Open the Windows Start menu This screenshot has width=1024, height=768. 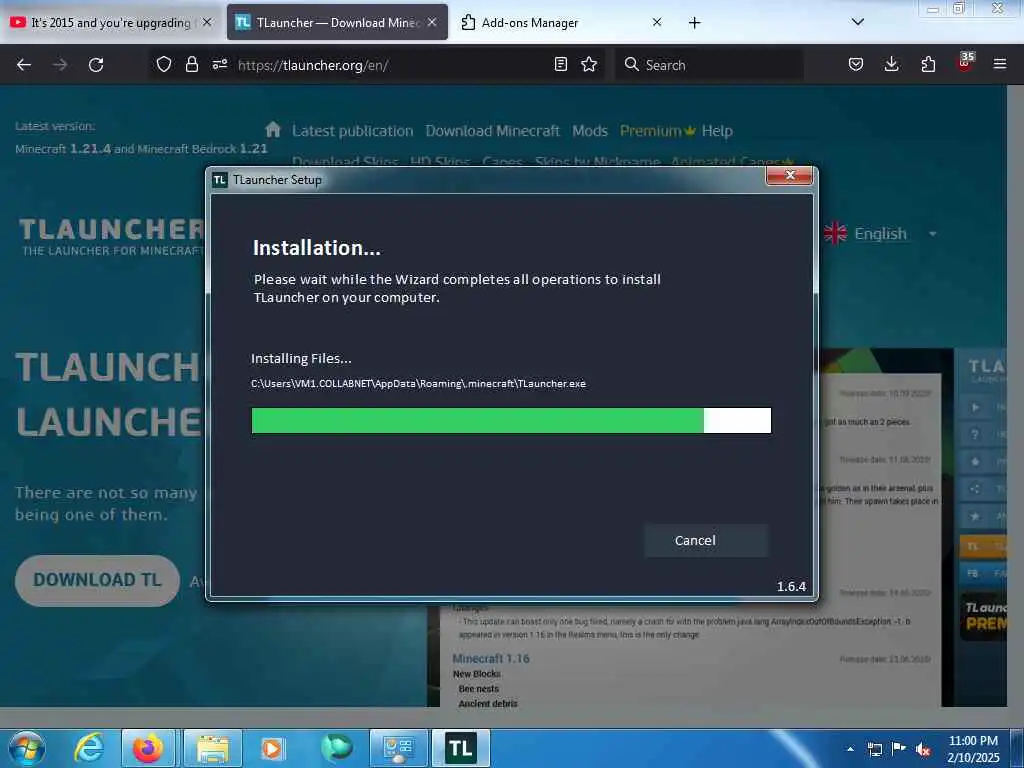tap(27, 748)
